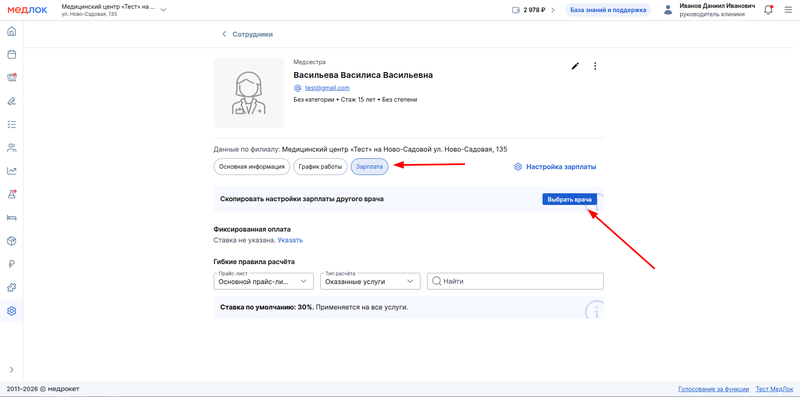Open the home icon in sidebar
The width and height of the screenshot is (800, 397).
pyautogui.click(x=11, y=31)
